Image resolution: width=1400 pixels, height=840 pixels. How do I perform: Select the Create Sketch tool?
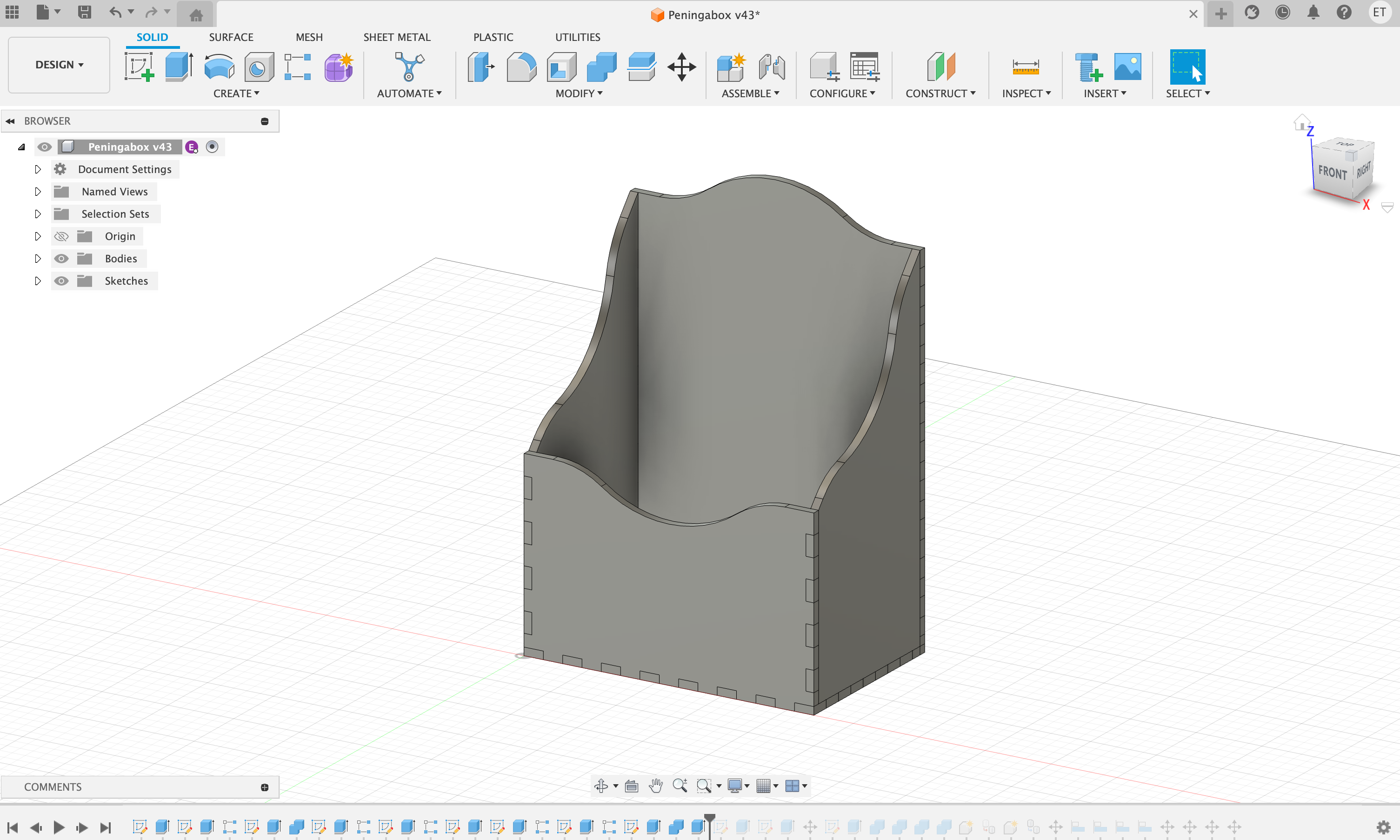pos(139,67)
